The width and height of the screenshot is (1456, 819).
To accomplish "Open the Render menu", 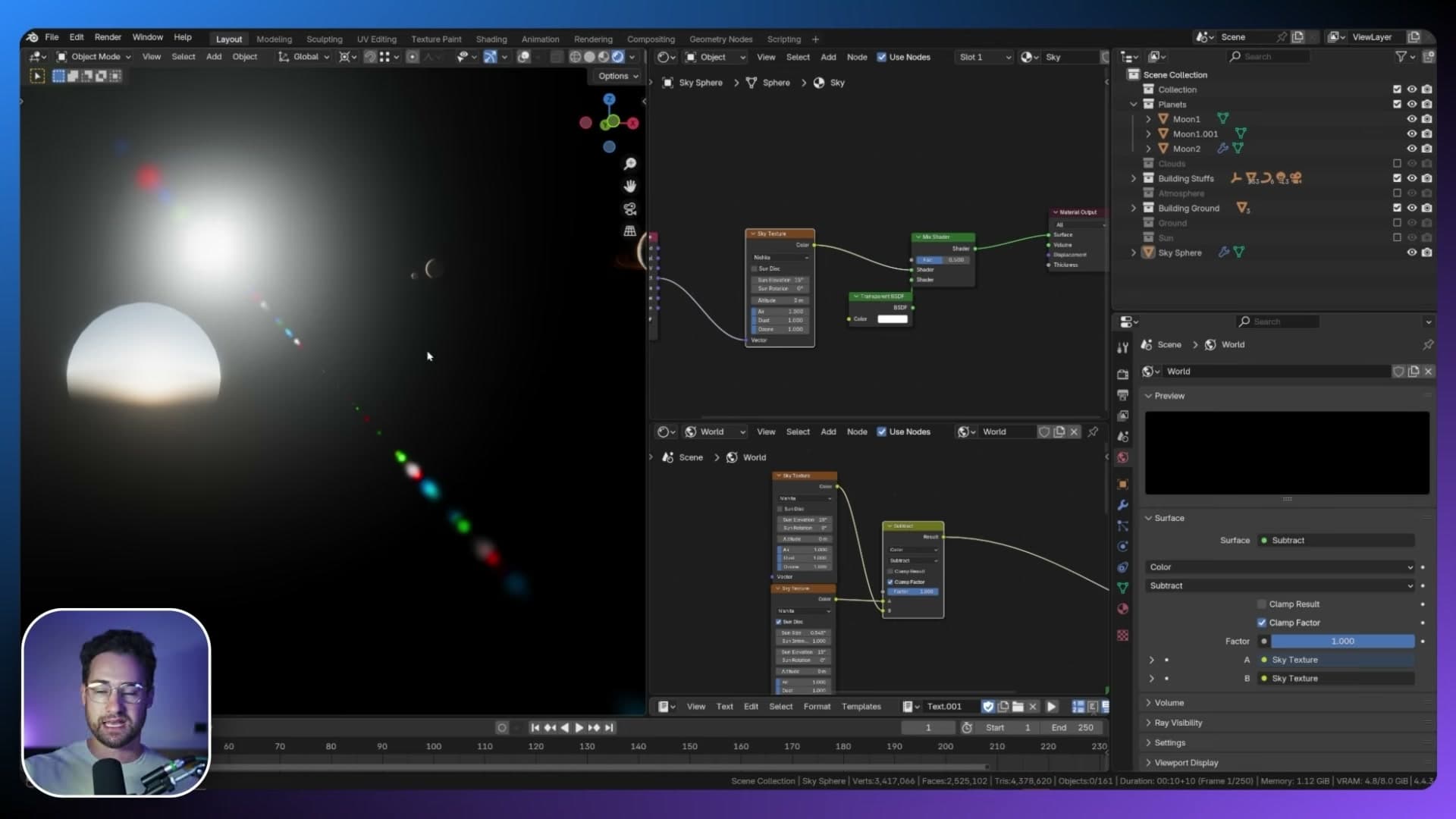I will [x=108, y=37].
